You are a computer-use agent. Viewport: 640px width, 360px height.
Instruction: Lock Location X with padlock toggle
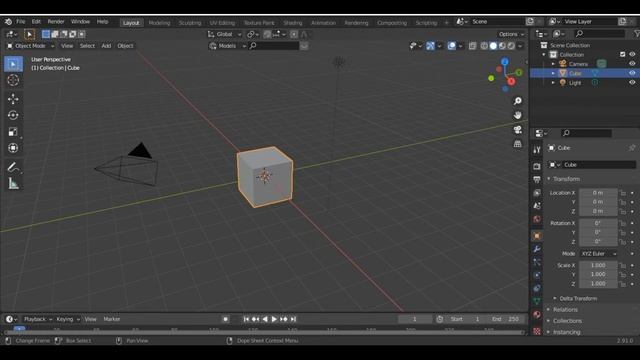[623, 193]
